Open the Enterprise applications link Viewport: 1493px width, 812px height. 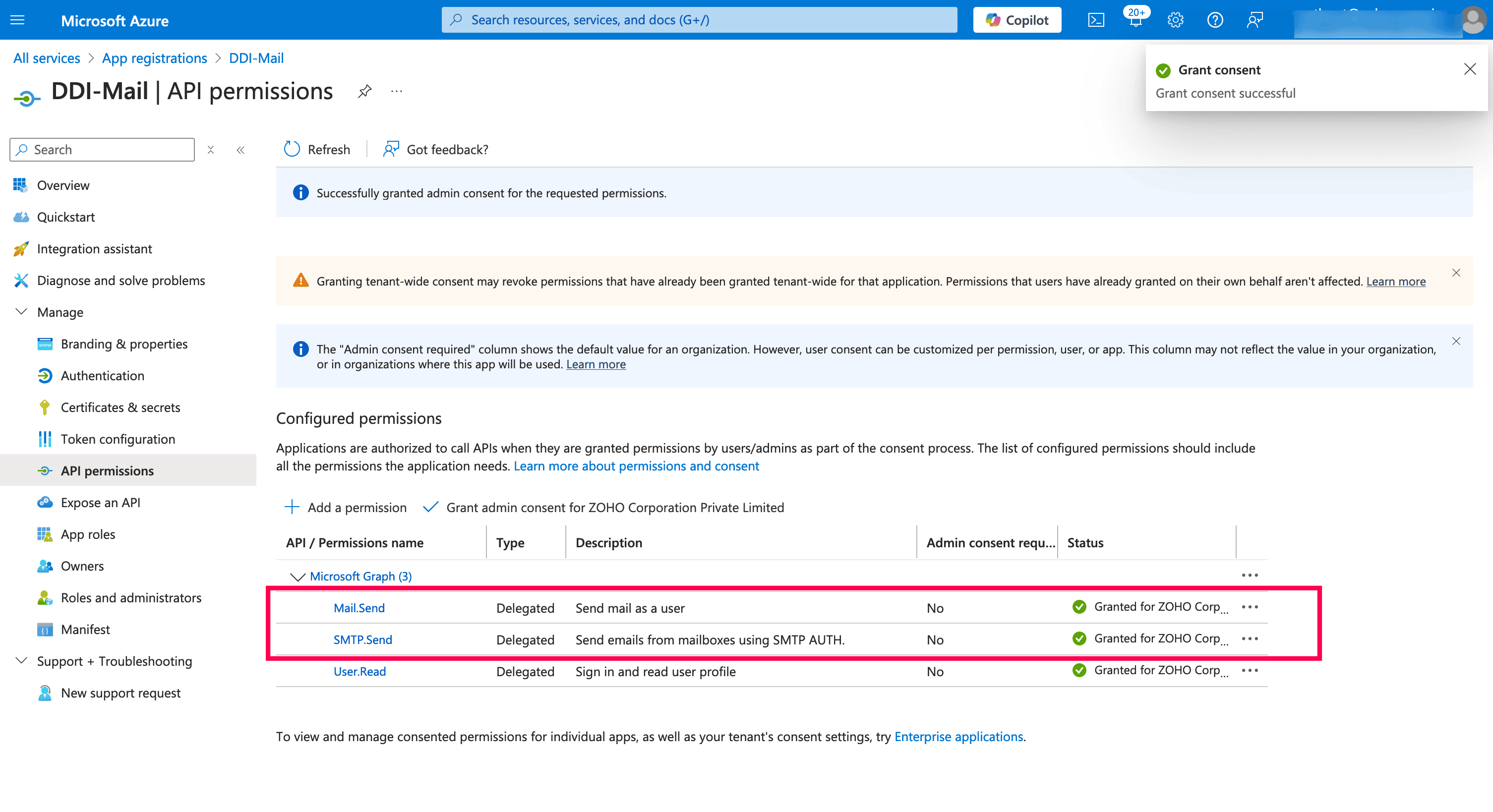point(958,737)
